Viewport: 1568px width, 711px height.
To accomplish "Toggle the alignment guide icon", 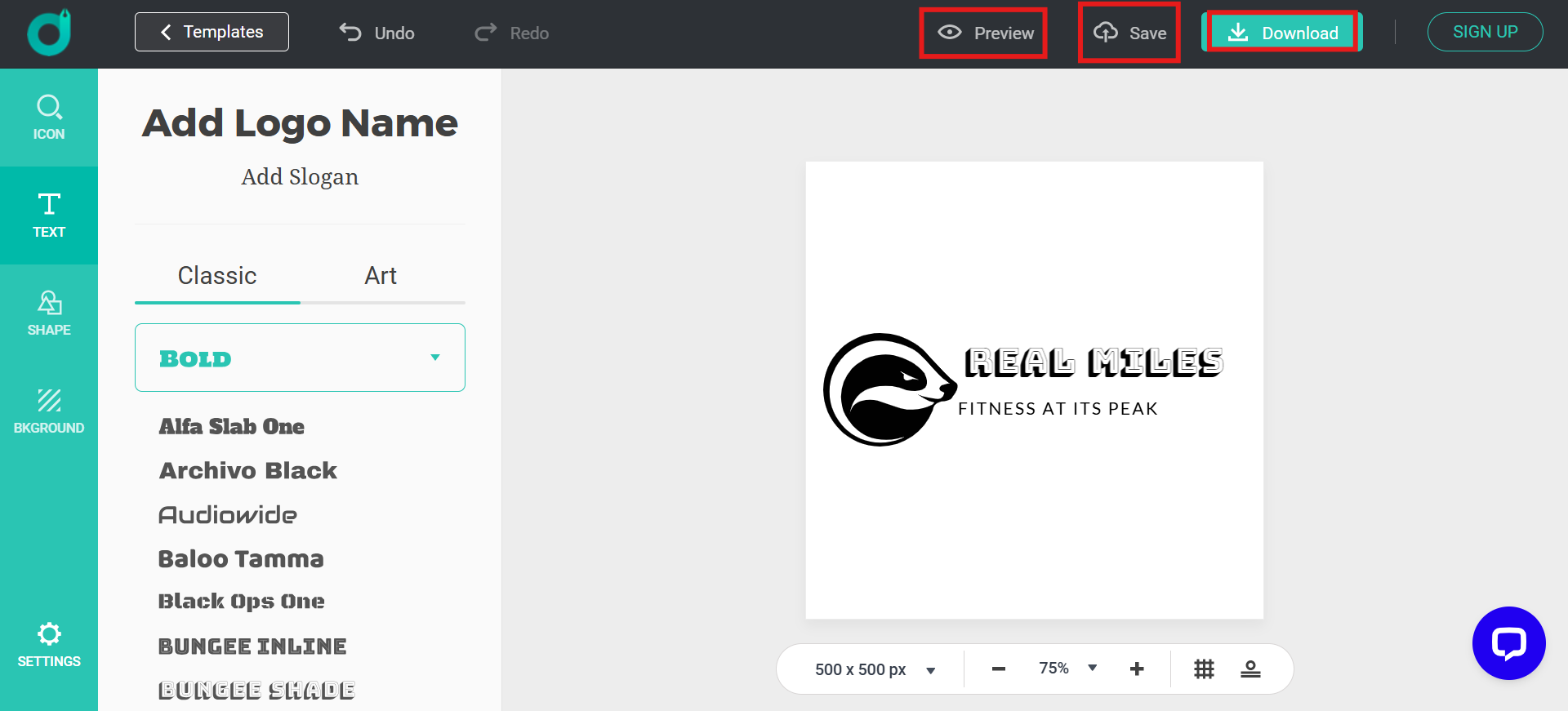I will (x=1250, y=669).
